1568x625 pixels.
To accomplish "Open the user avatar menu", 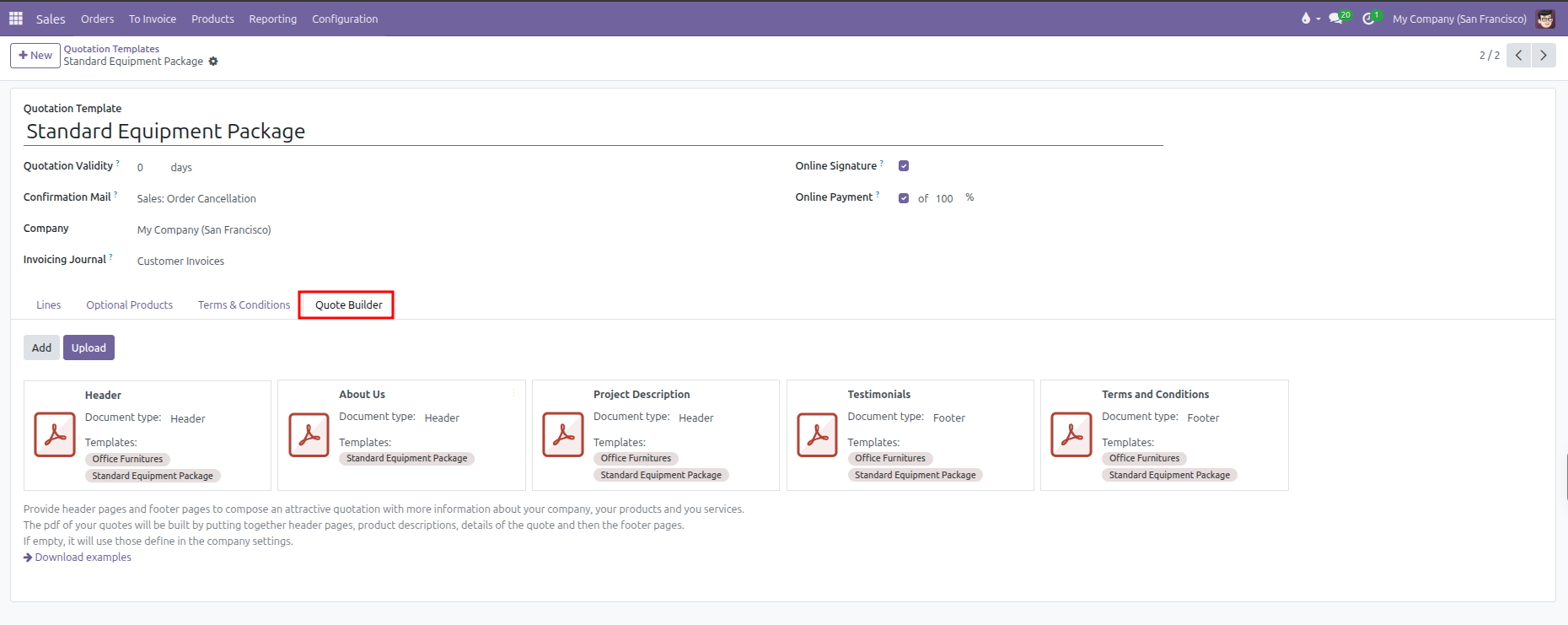I will click(1545, 19).
